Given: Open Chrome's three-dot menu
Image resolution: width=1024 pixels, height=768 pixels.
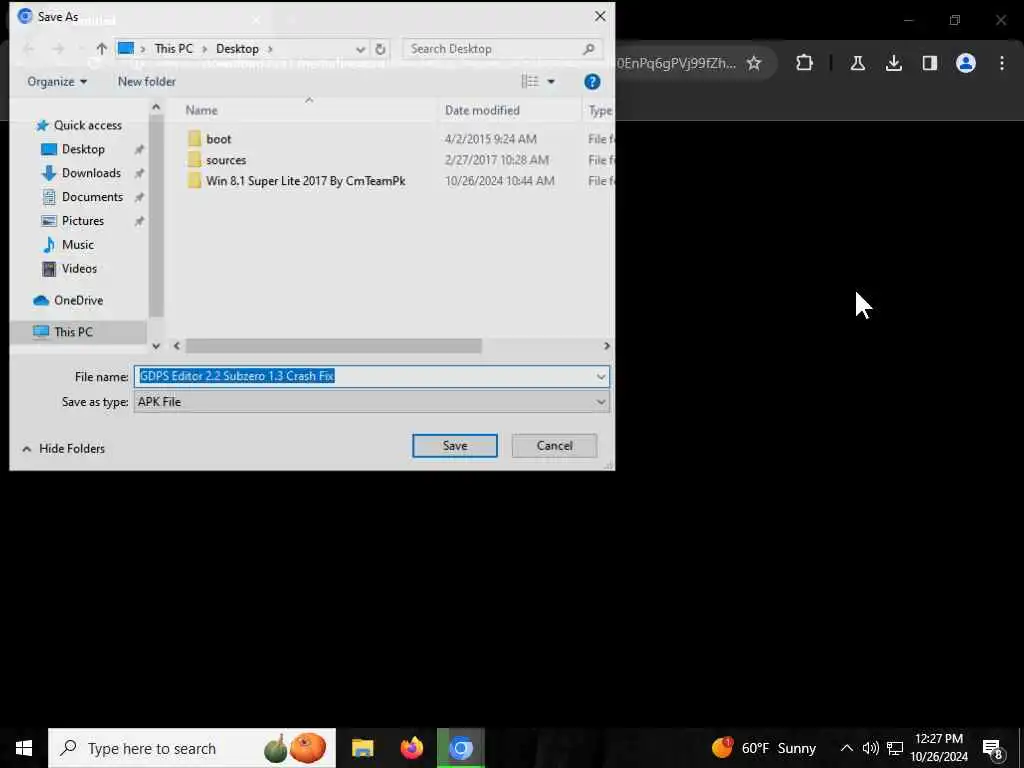Looking at the screenshot, I should tap(1002, 63).
